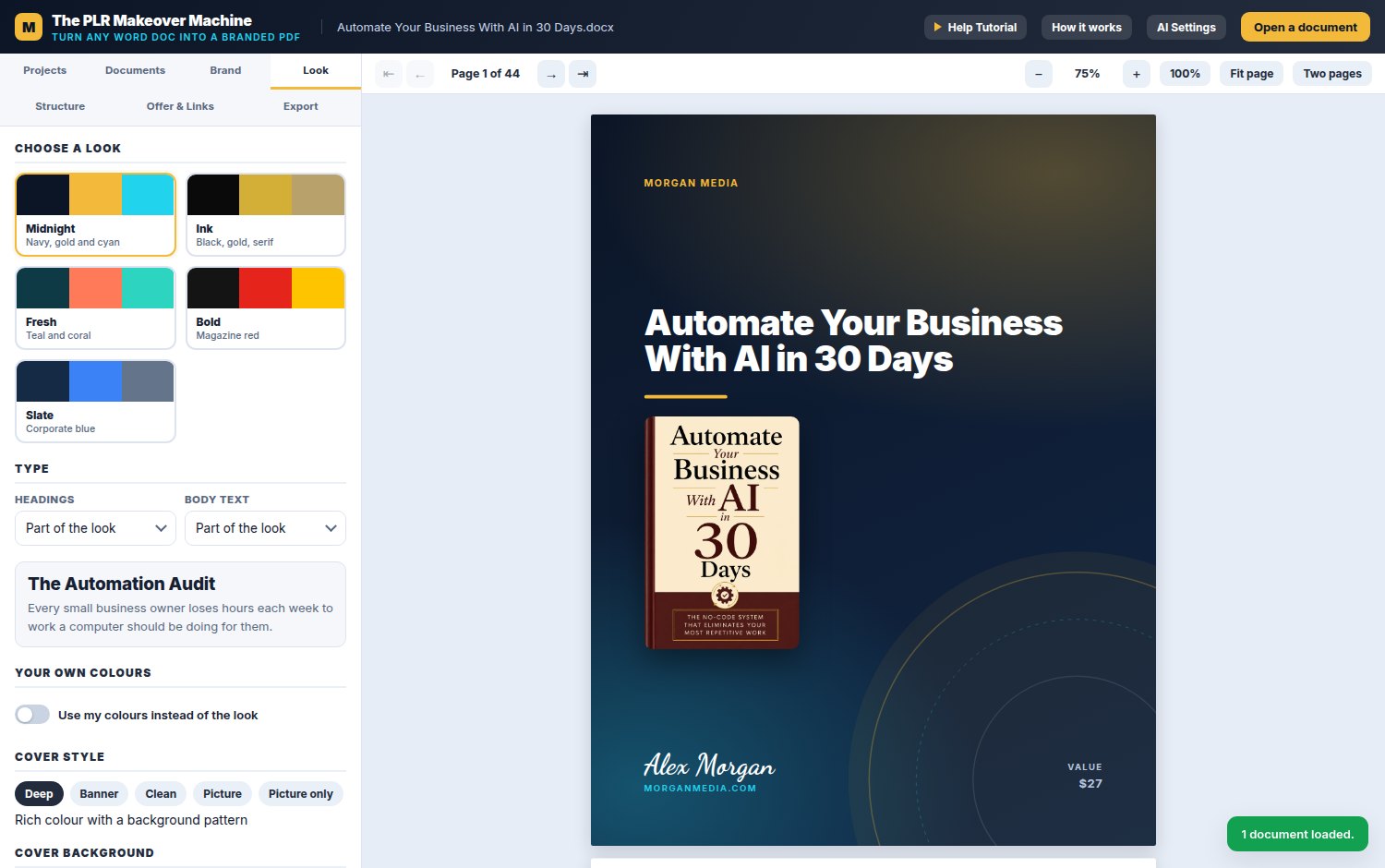Go to the first page
Screen dimensions: 1385x868
tap(389, 74)
